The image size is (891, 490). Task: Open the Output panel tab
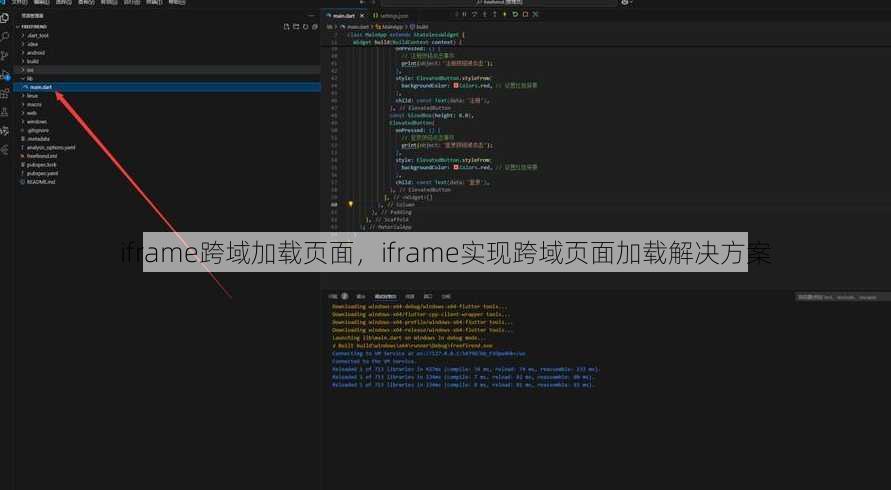[360, 296]
